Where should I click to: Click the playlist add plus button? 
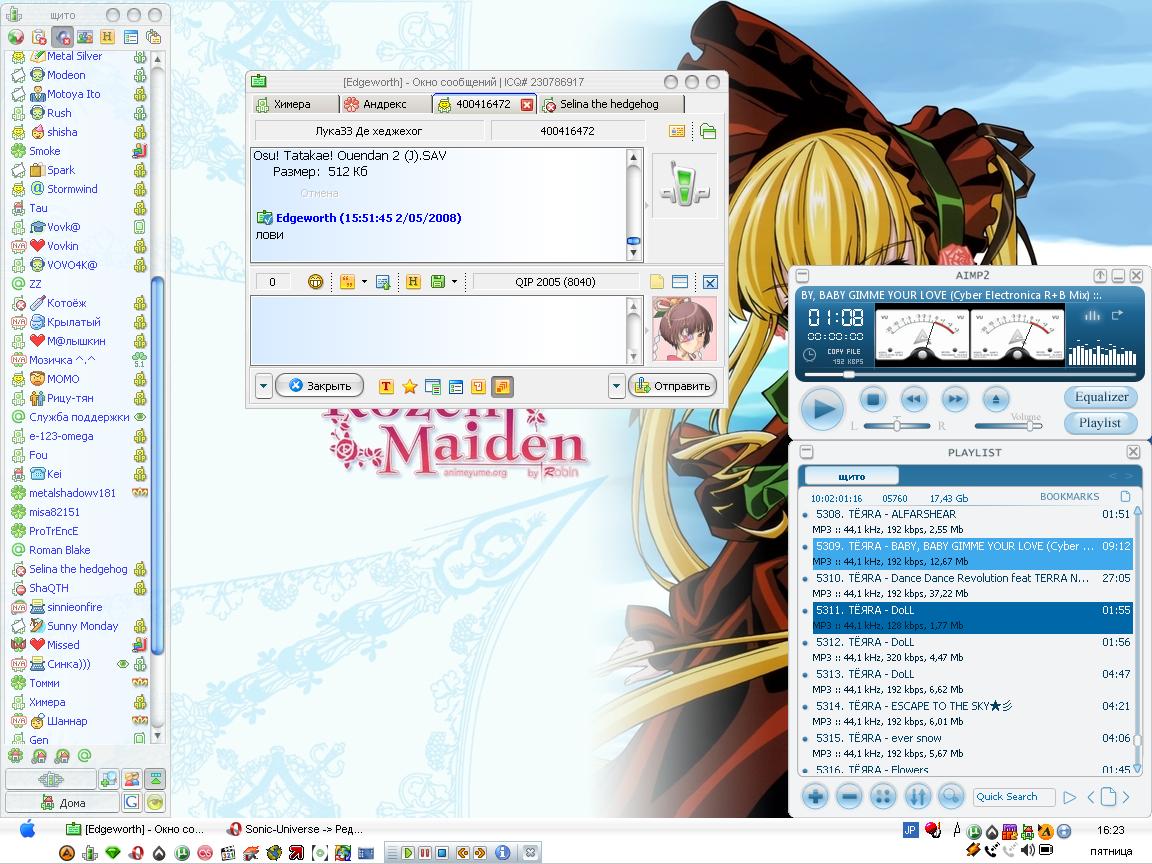[x=815, y=796]
